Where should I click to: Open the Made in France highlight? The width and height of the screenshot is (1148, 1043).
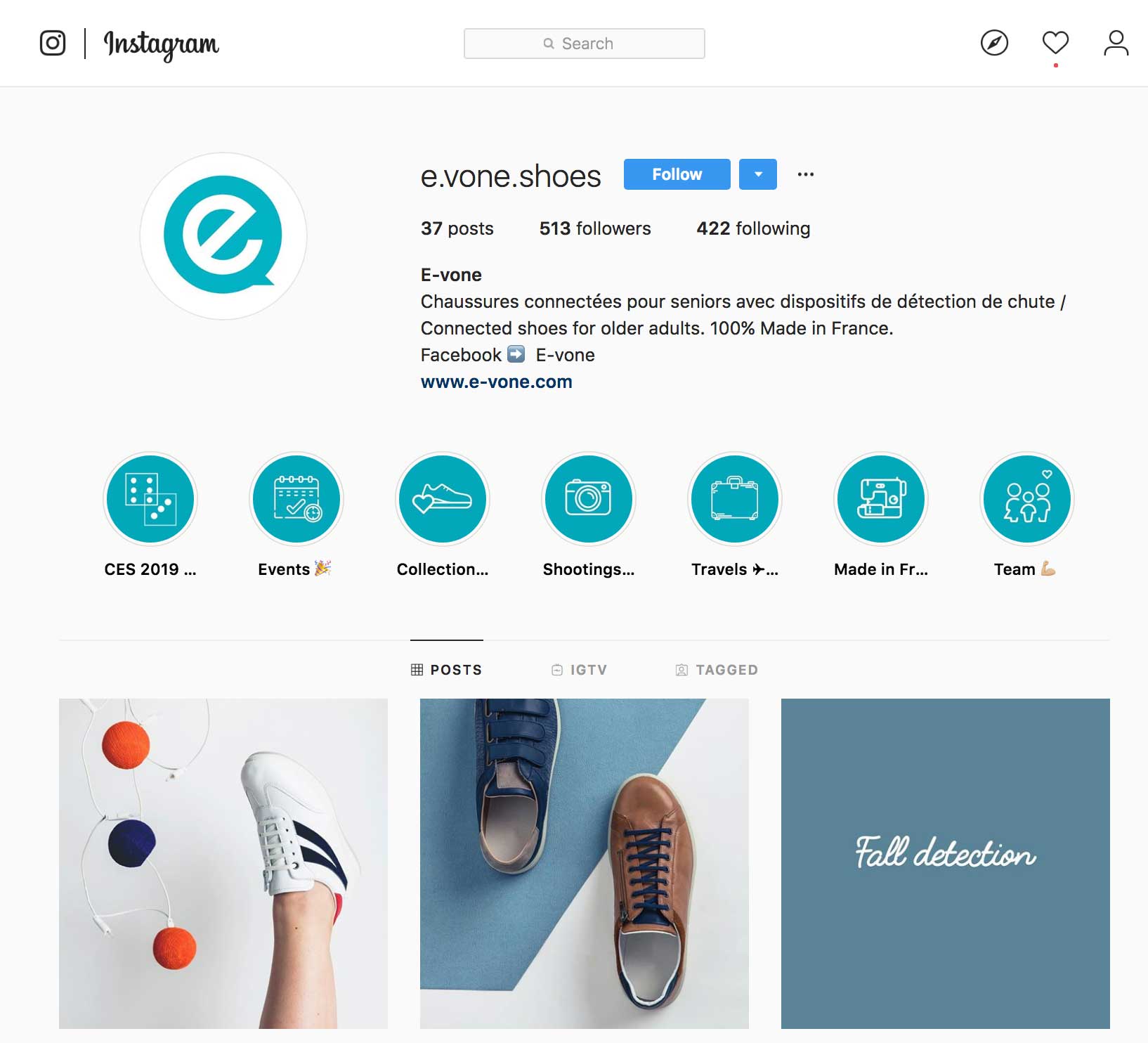tap(881, 499)
